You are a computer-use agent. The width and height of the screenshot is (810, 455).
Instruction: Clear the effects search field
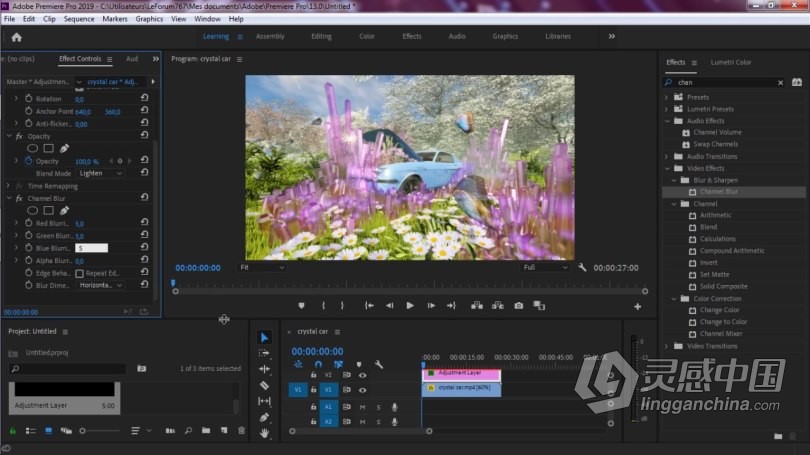[780, 83]
